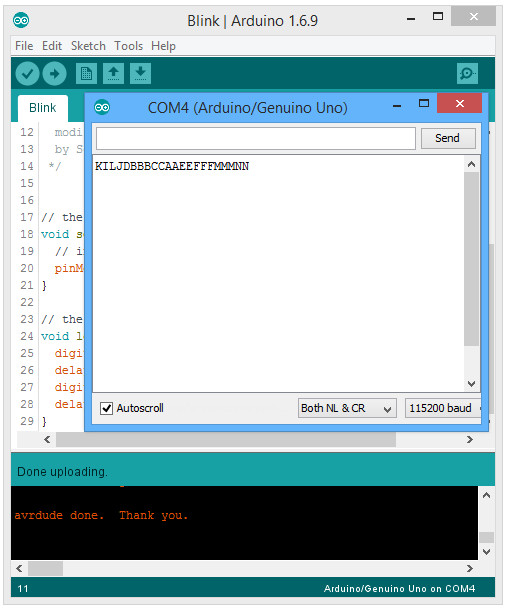The width and height of the screenshot is (509, 612).
Task: Click the console horizontal scrollbar thumb
Action: (x=45, y=569)
